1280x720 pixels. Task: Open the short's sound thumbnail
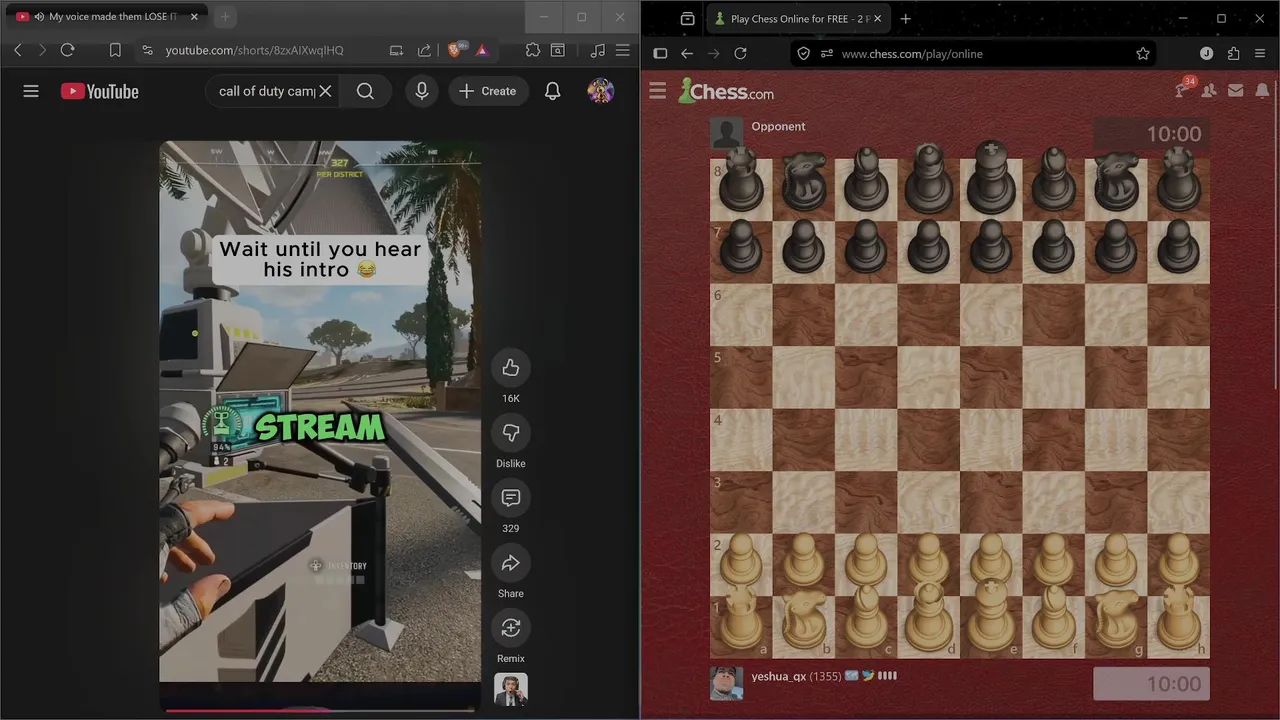pyautogui.click(x=511, y=690)
